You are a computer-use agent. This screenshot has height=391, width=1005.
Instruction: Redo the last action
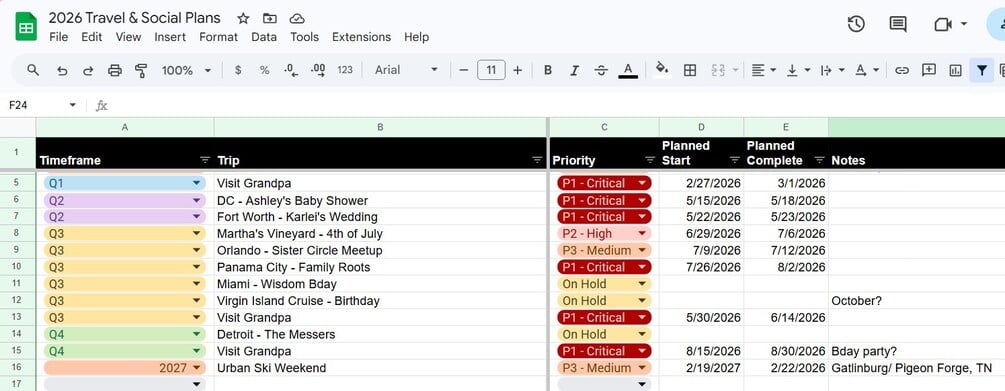(88, 71)
